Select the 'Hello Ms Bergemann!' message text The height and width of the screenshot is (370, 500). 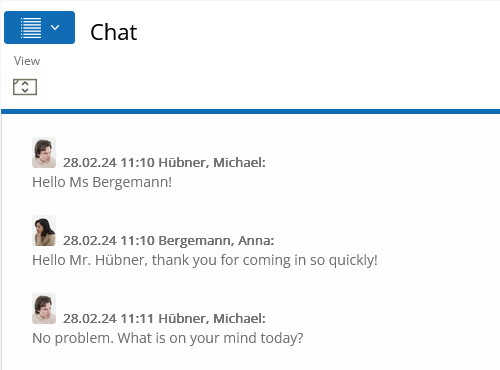102,182
